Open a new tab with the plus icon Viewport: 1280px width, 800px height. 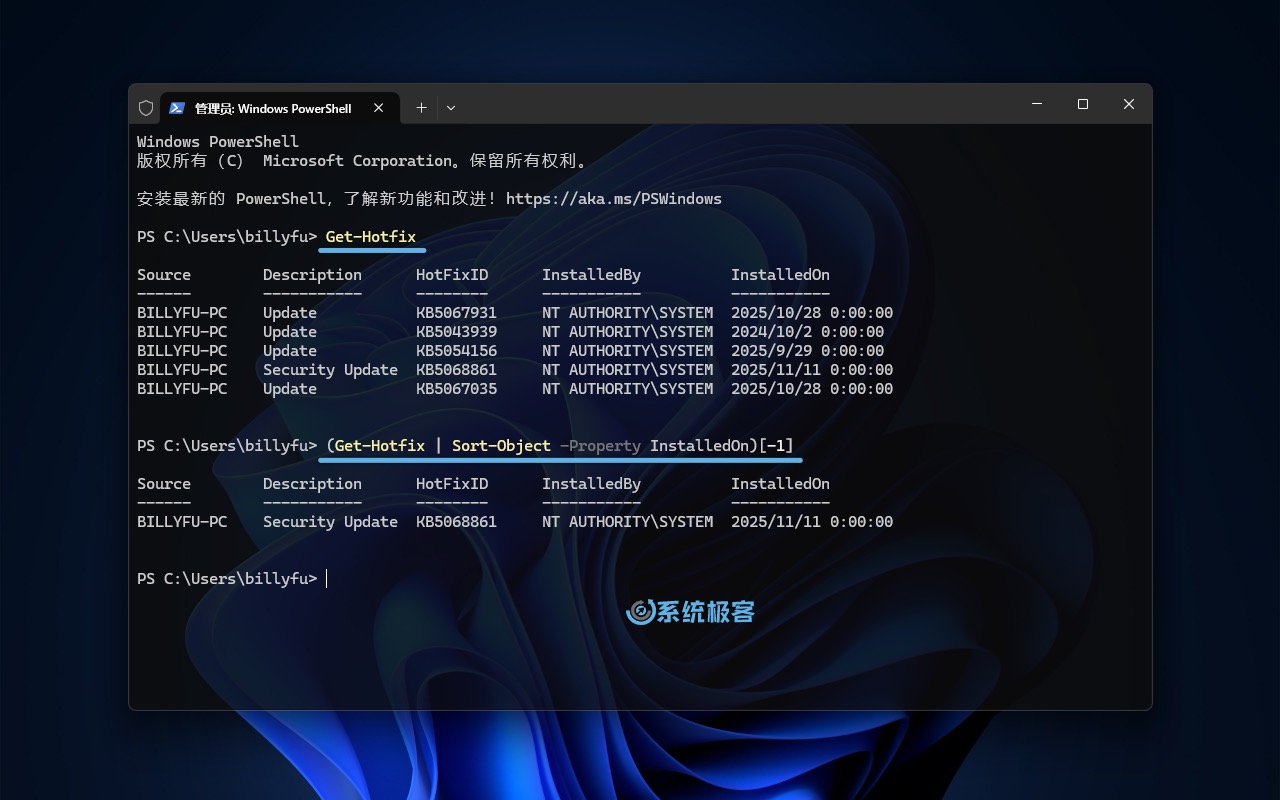(421, 107)
